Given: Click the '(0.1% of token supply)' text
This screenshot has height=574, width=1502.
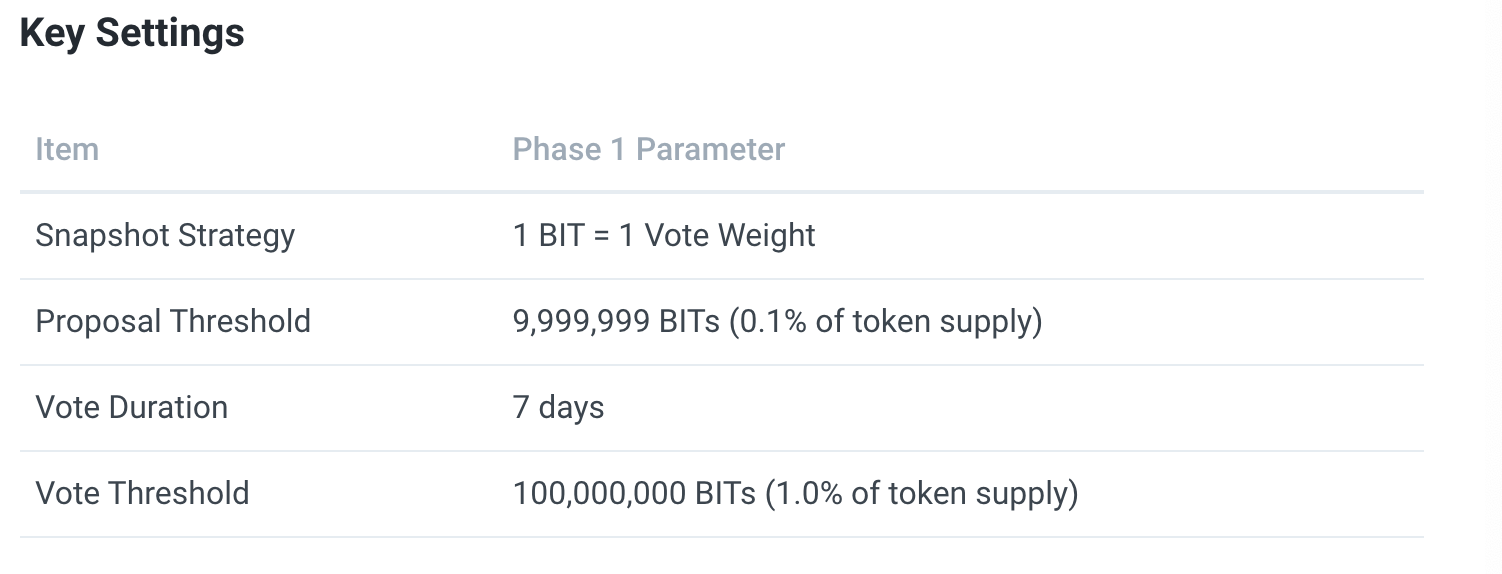Looking at the screenshot, I should (885, 322).
